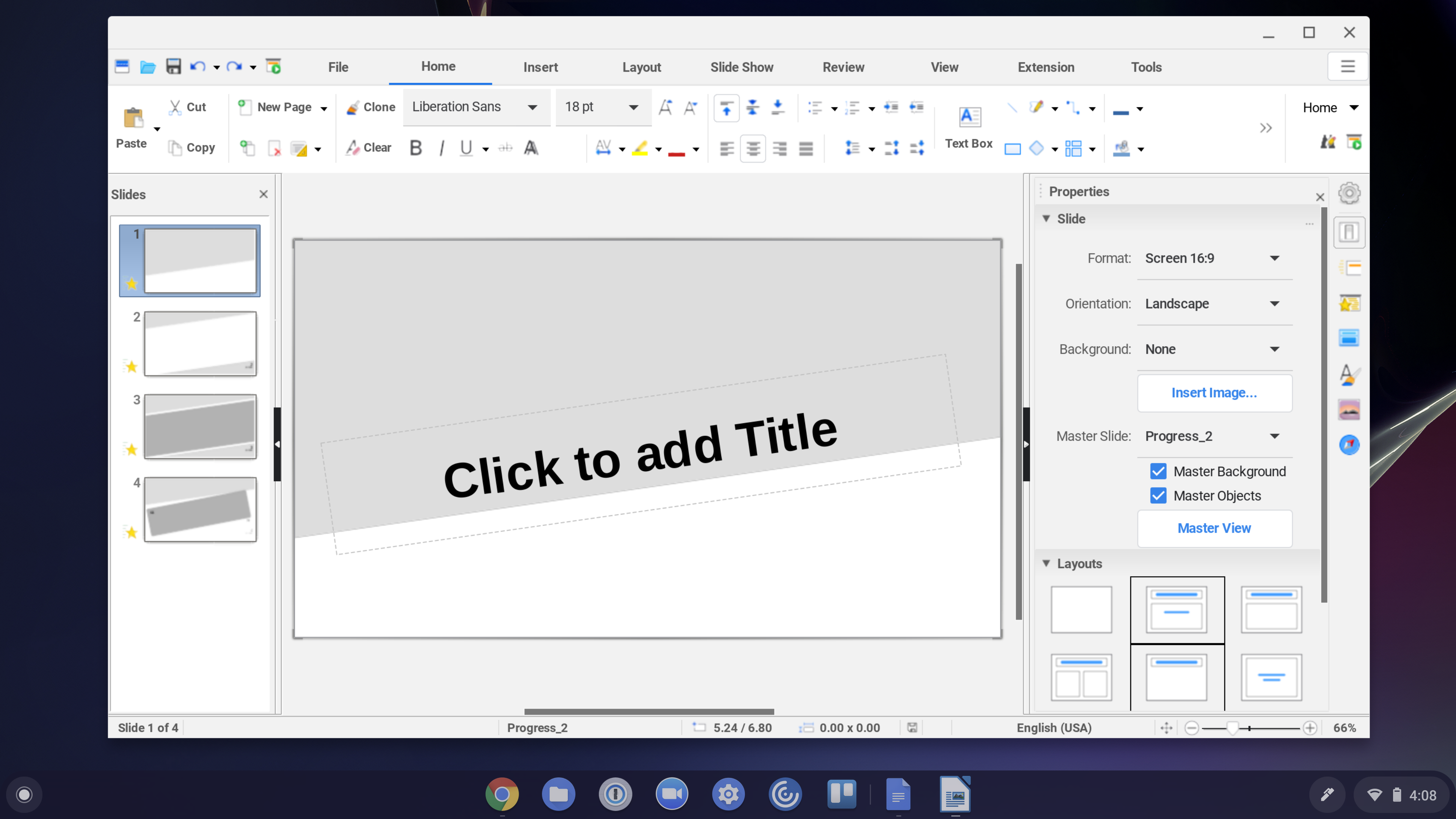
Task: Apply strikethrough formatting
Action: (x=505, y=148)
